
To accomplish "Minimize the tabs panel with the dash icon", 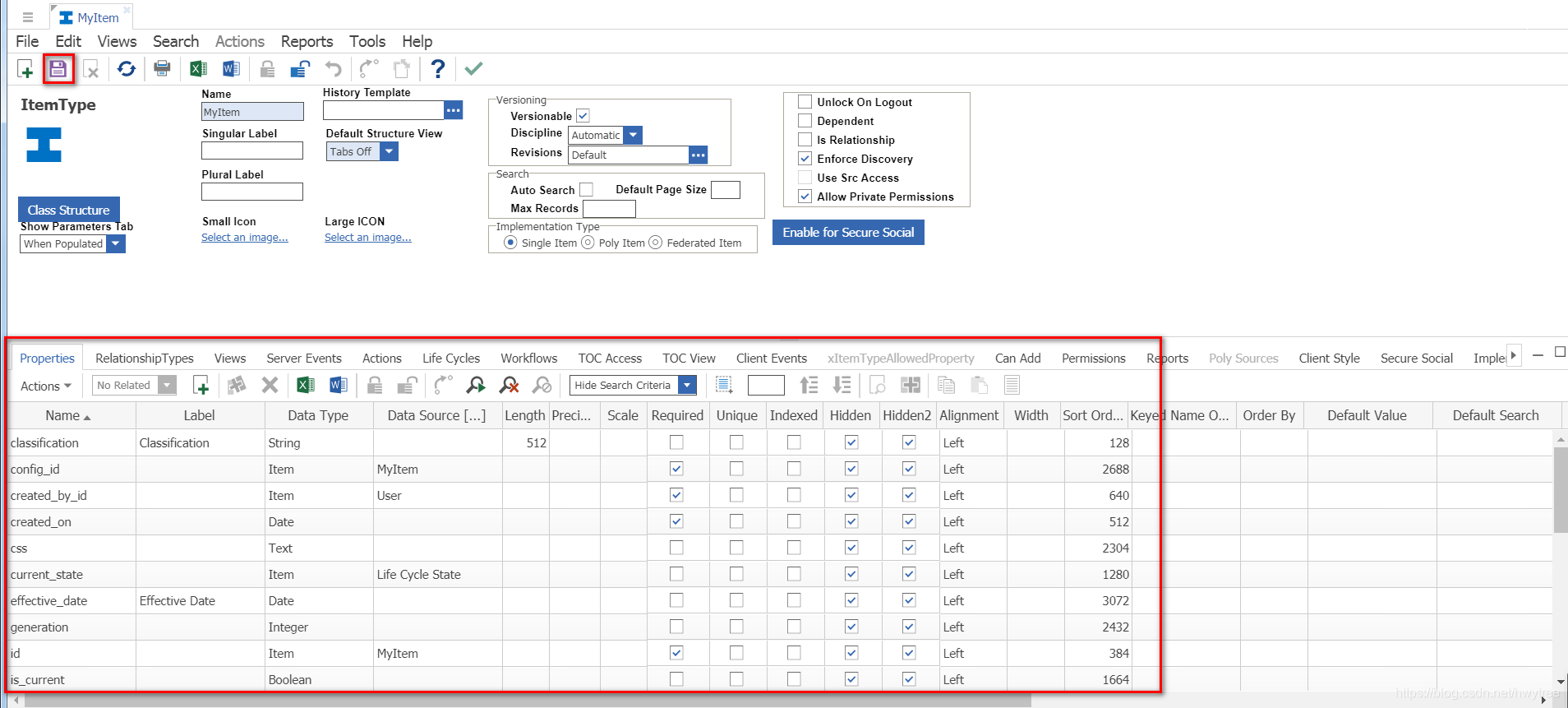I will [x=1538, y=354].
